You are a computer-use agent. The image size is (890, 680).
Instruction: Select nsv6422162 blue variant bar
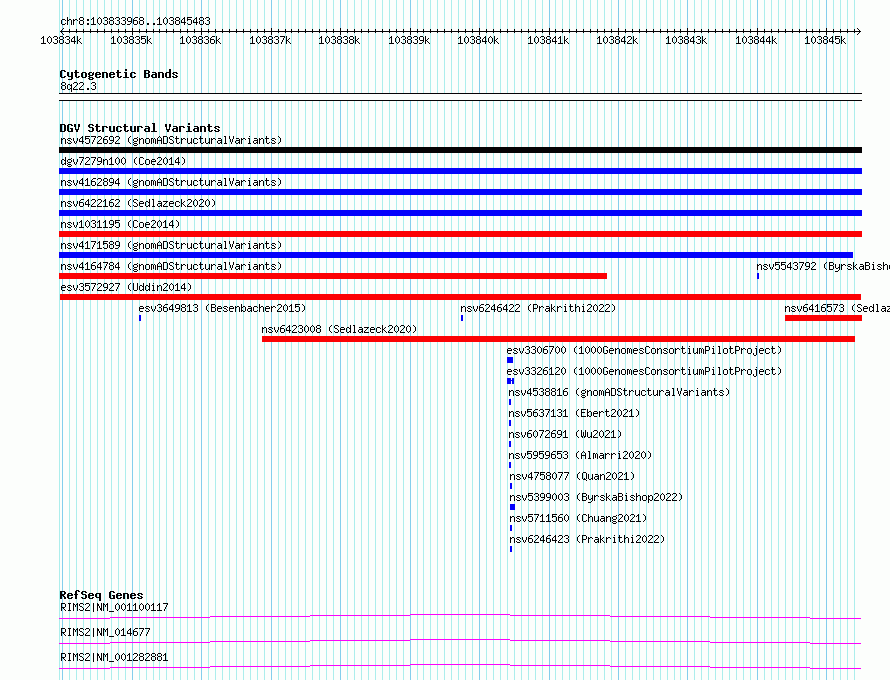460,213
